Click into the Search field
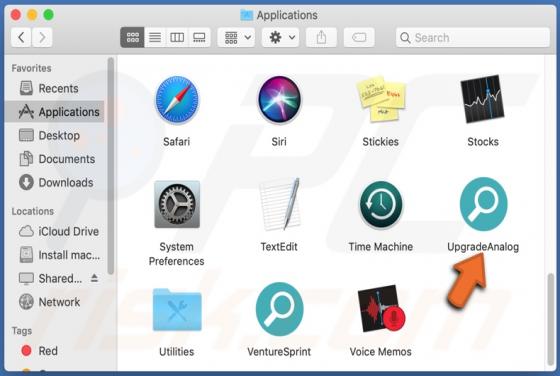The width and height of the screenshot is (560, 376). 473,37
